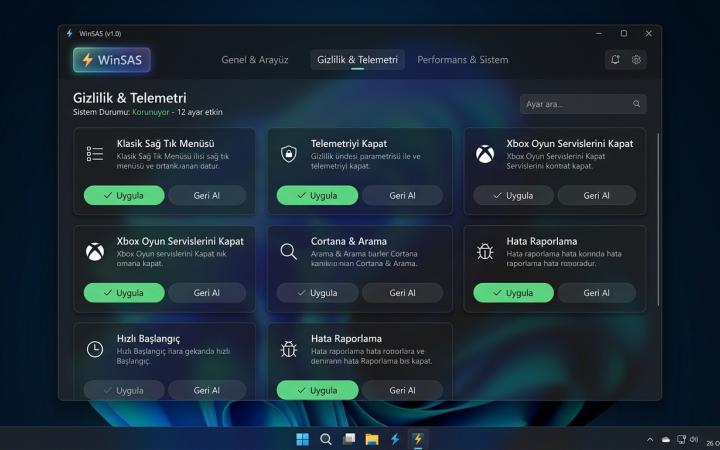This screenshot has width=720, height=450.
Task: Toggle Uygula for Telemetriyi Kapat
Action: coord(317,195)
